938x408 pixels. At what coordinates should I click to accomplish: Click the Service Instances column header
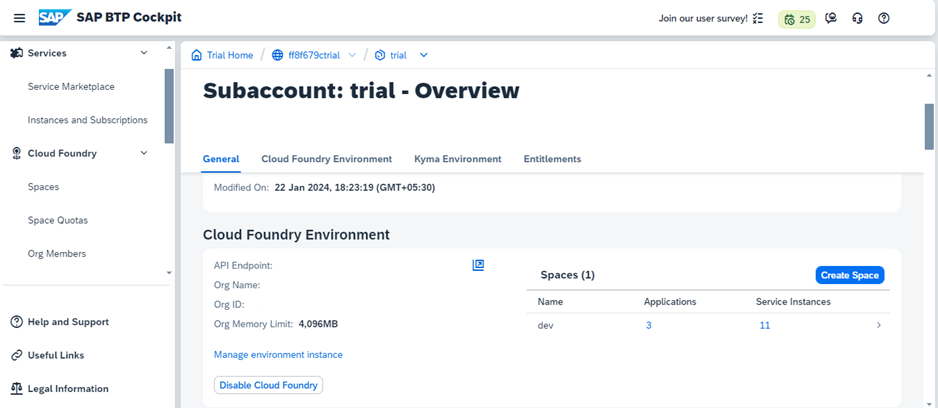(x=793, y=302)
